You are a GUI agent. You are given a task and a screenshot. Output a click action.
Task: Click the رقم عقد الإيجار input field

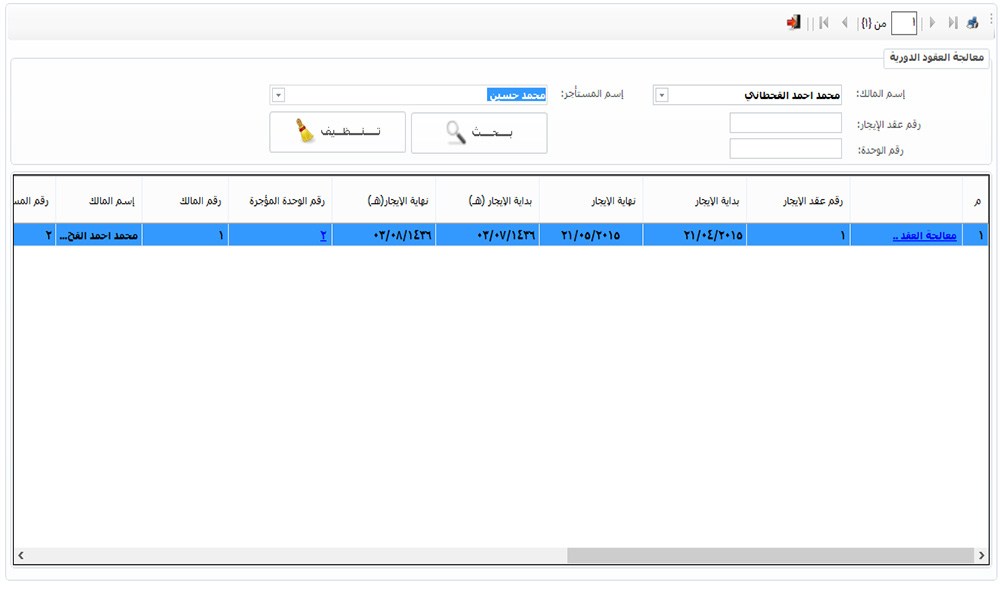tap(785, 123)
